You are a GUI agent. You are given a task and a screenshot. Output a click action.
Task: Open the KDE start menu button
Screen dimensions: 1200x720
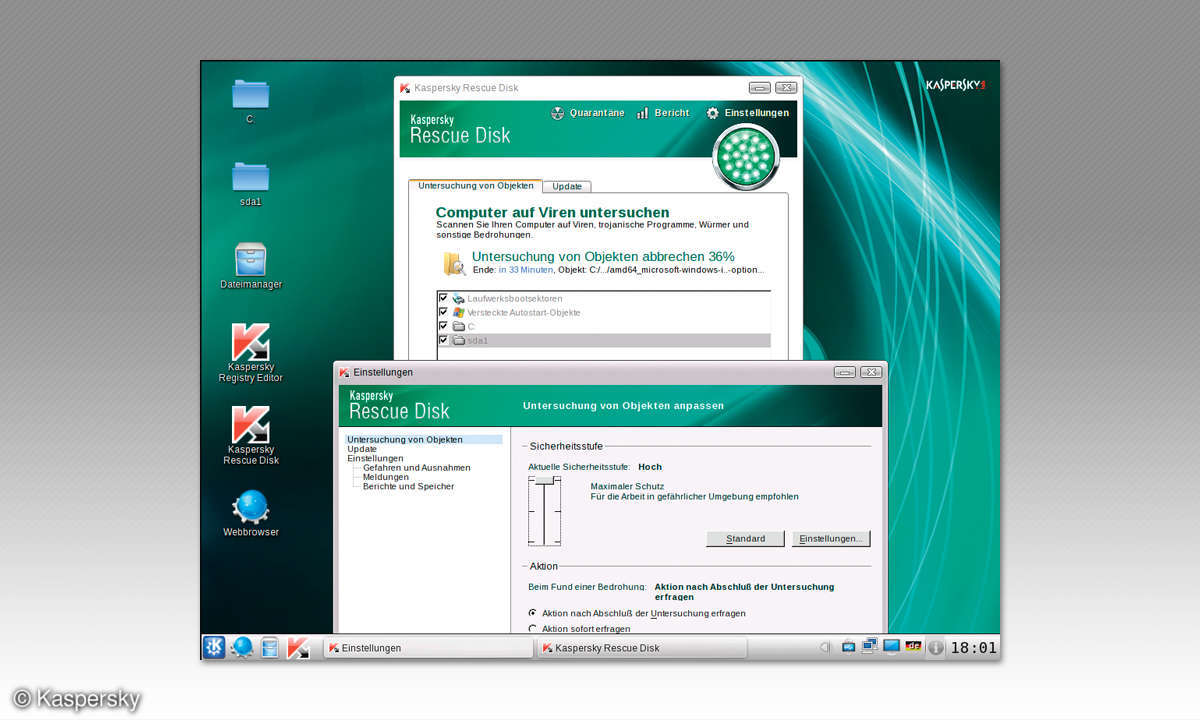coord(214,647)
